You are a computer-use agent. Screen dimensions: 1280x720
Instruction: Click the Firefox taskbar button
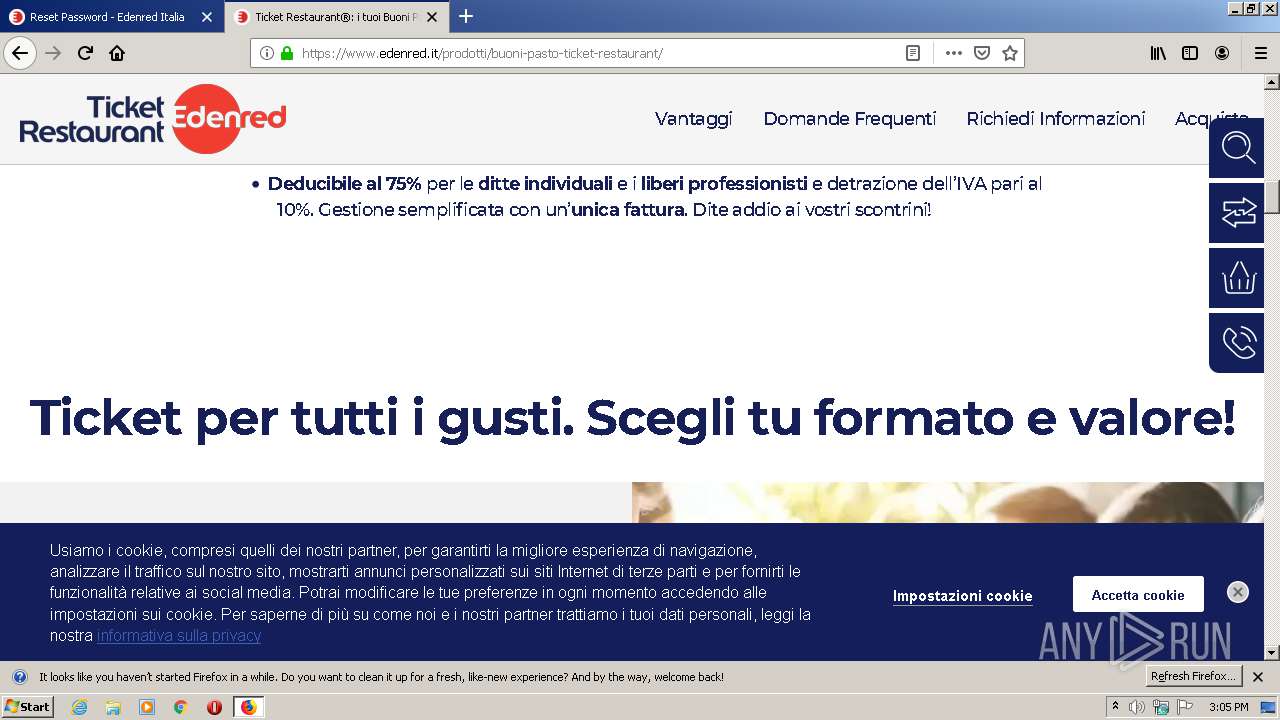click(x=249, y=707)
